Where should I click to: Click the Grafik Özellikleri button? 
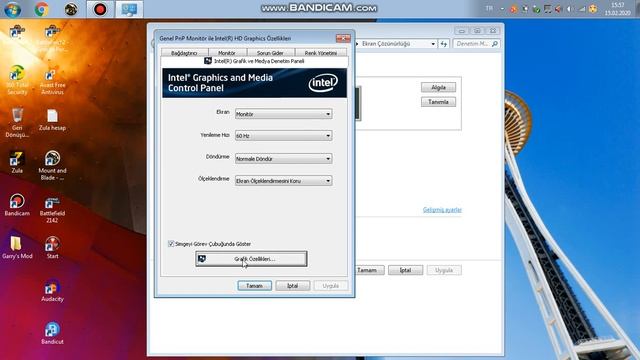coord(251,259)
